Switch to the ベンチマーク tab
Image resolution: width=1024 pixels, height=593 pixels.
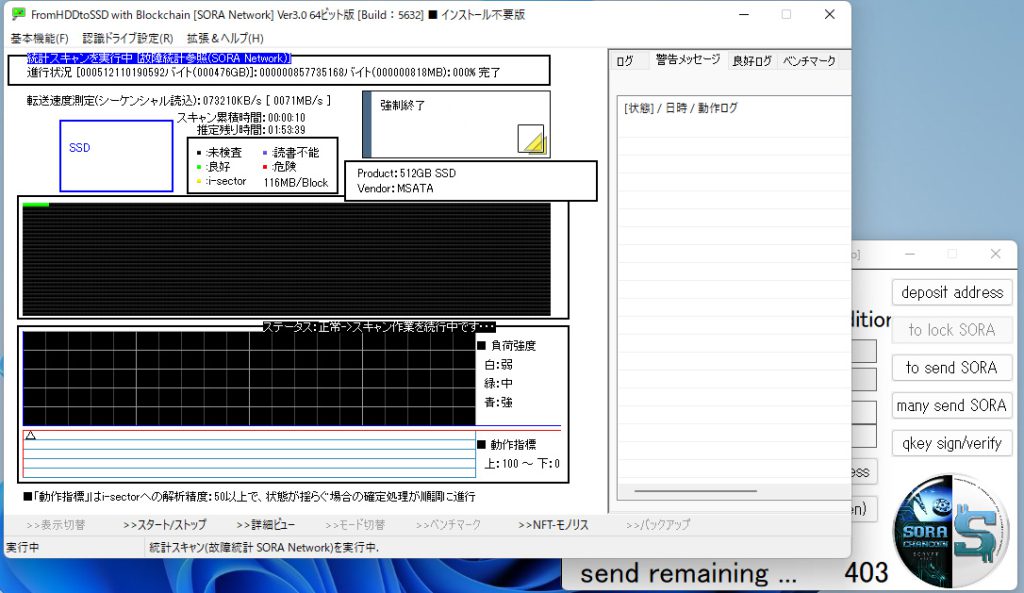(809, 61)
